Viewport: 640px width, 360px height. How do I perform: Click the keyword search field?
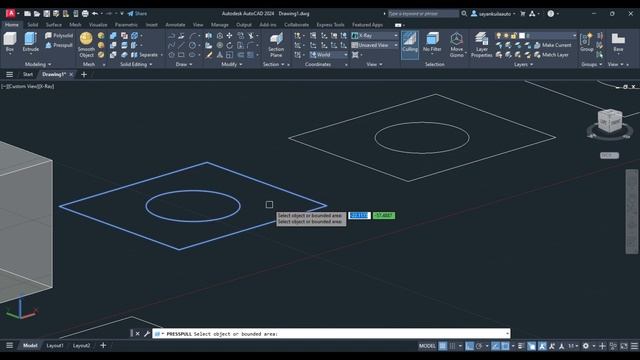point(423,13)
